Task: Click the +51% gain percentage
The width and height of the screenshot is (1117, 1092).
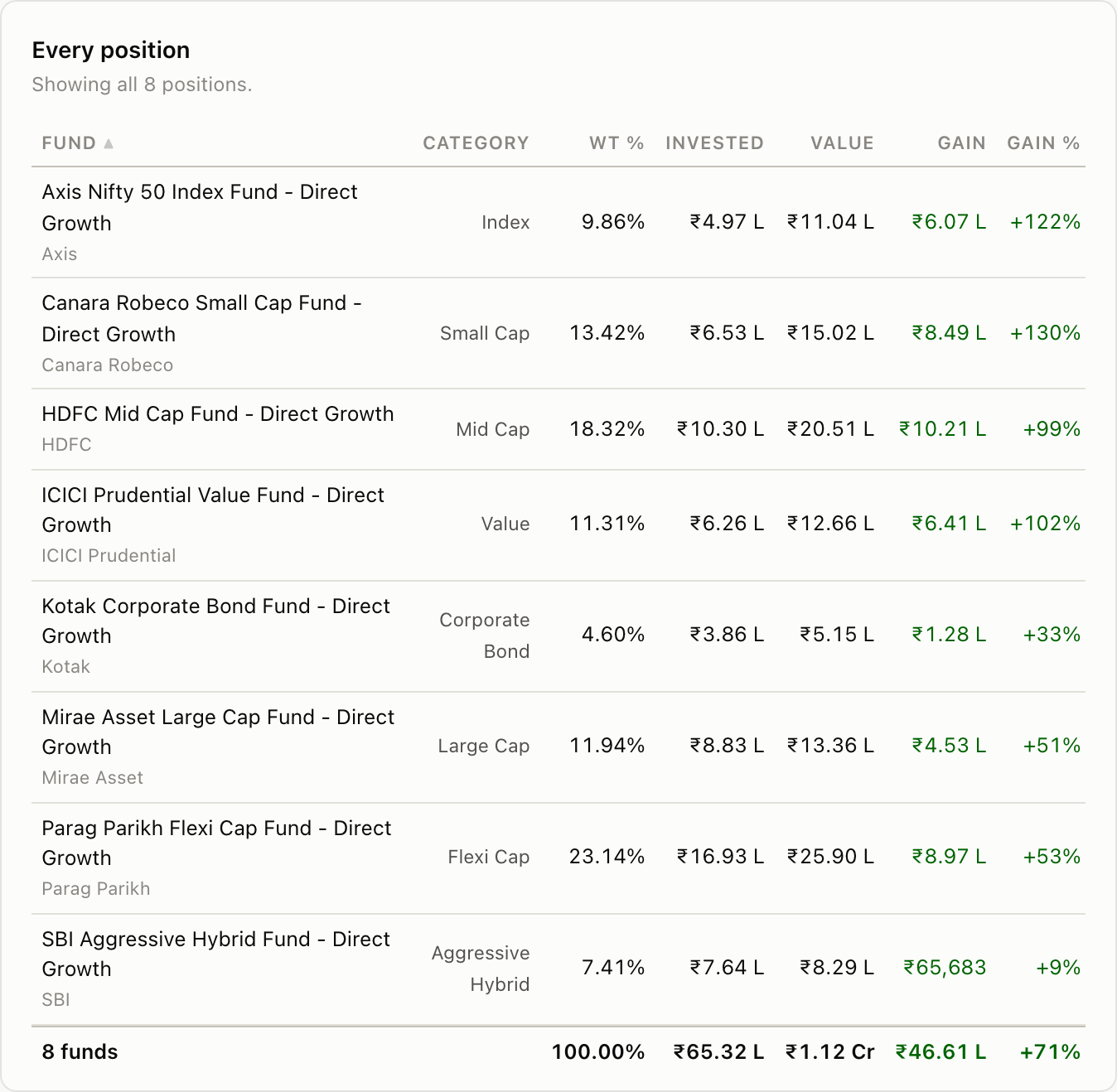Action: pos(1052,746)
